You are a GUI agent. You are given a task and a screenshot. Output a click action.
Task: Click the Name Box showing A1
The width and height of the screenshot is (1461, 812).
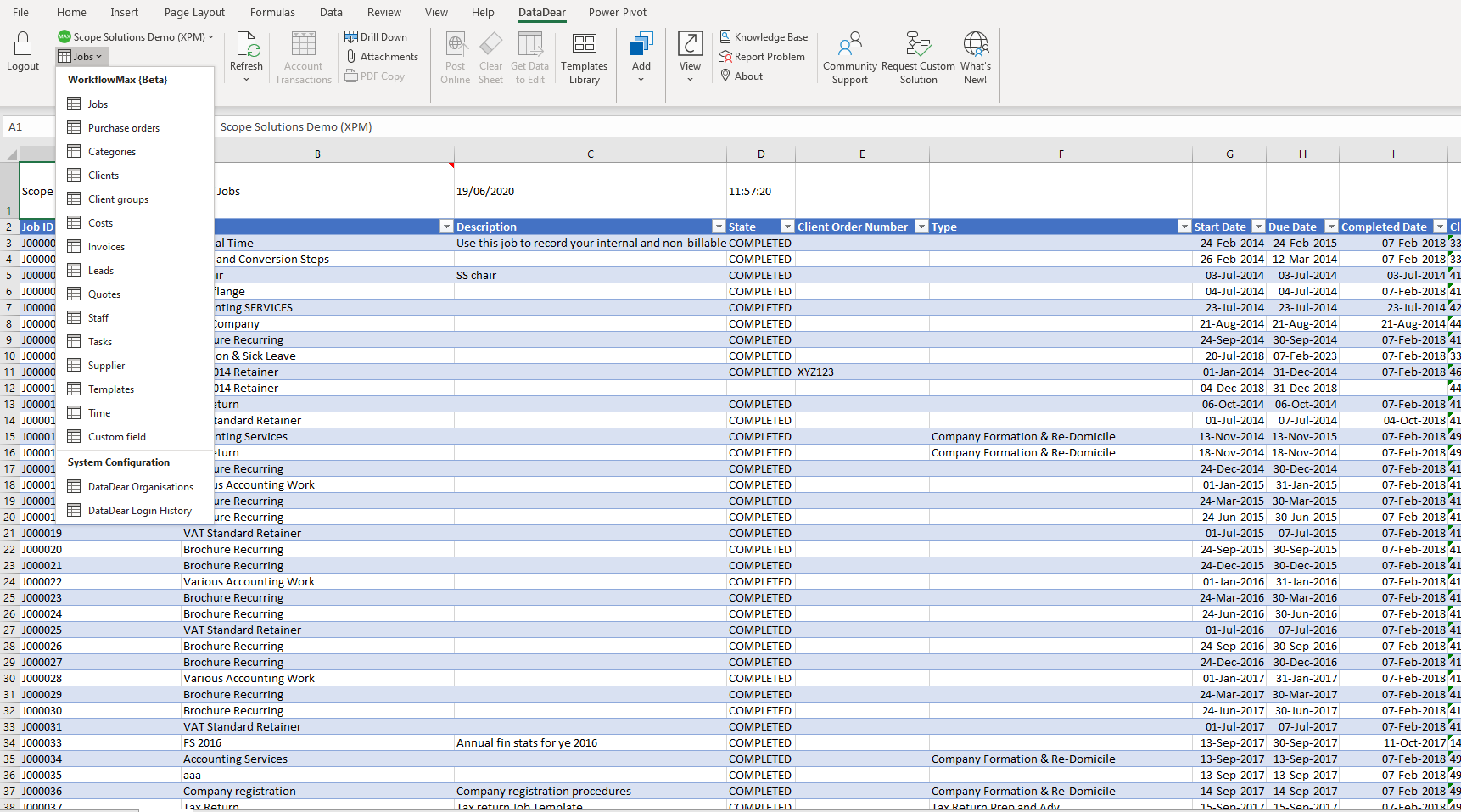point(29,127)
